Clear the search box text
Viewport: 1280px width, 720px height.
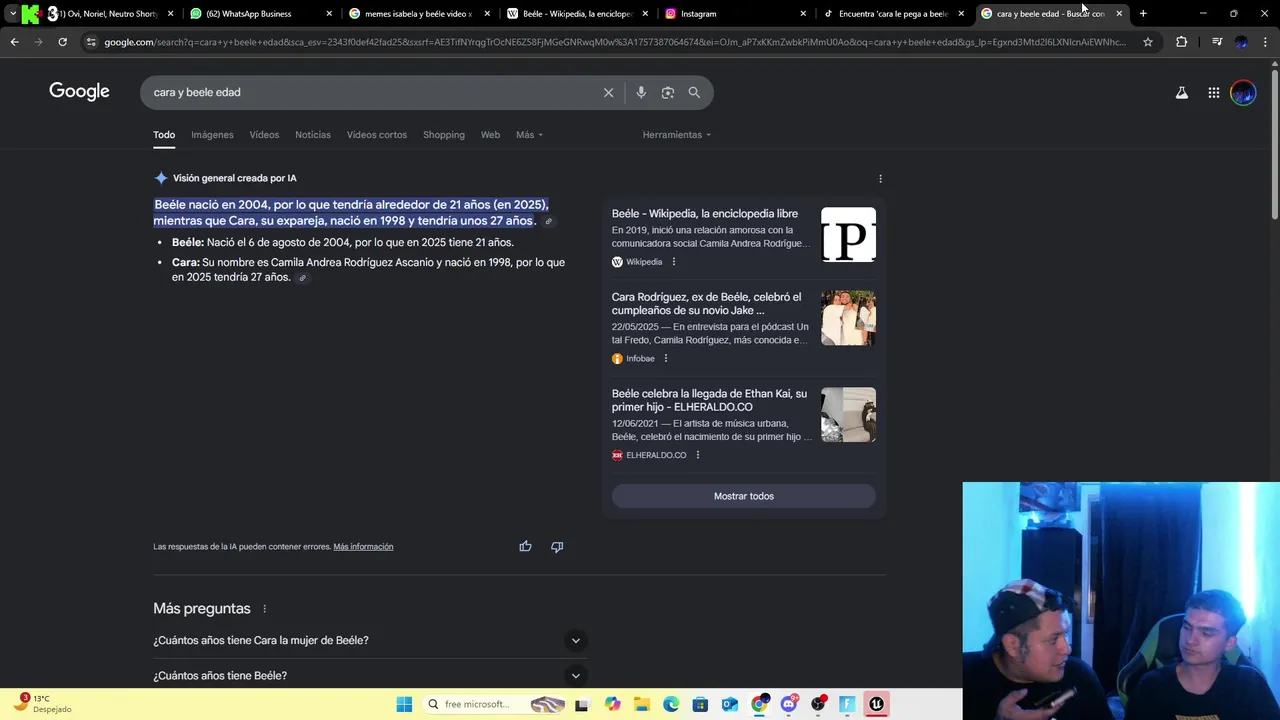[608, 92]
